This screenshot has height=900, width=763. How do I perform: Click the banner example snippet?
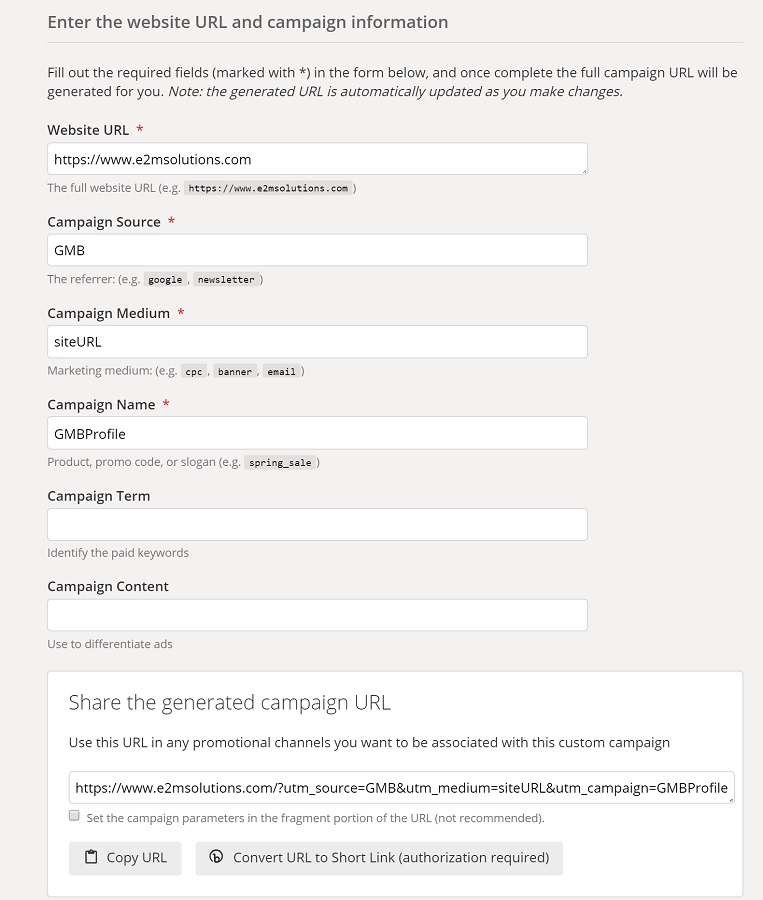(234, 371)
